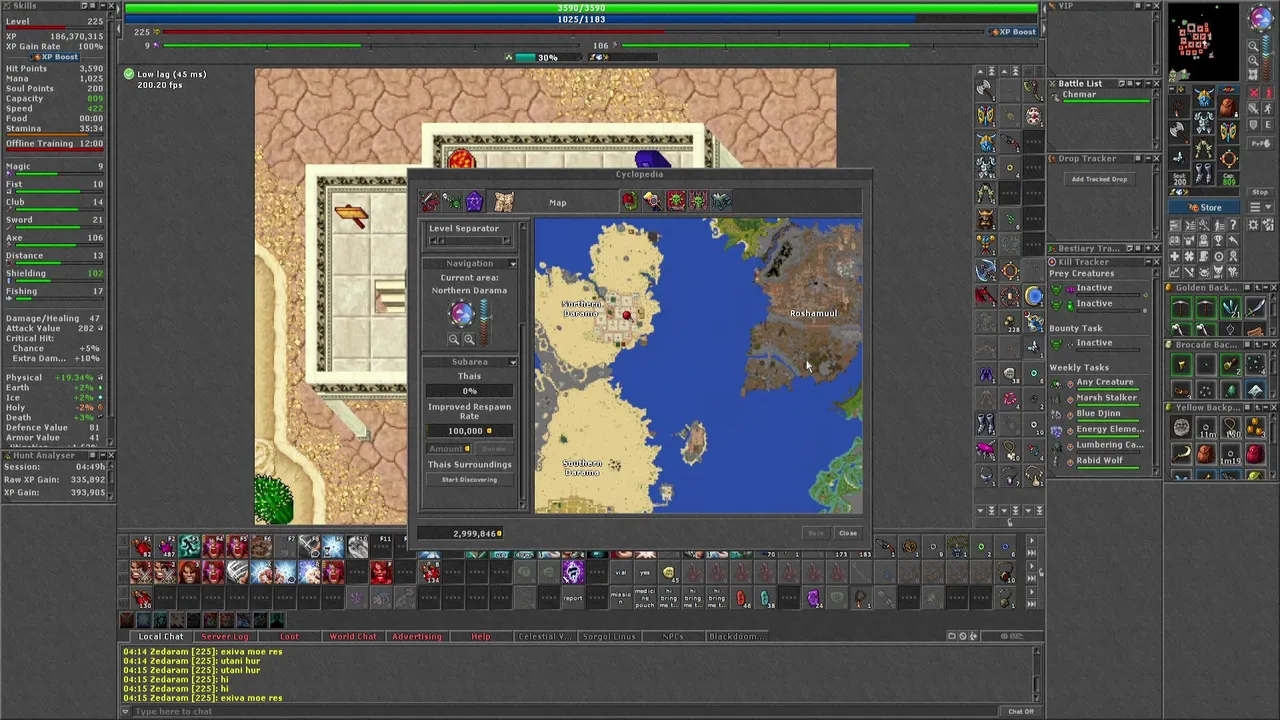This screenshot has width=1280, height=720.
Task: Click the Add Tracked Drop button
Action: click(1100, 179)
